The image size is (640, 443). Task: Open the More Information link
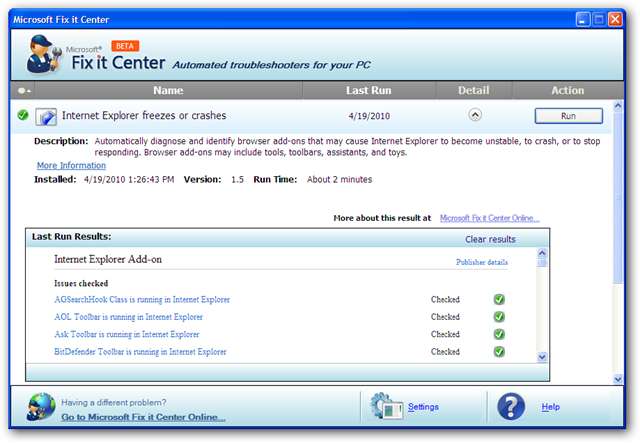(71, 165)
